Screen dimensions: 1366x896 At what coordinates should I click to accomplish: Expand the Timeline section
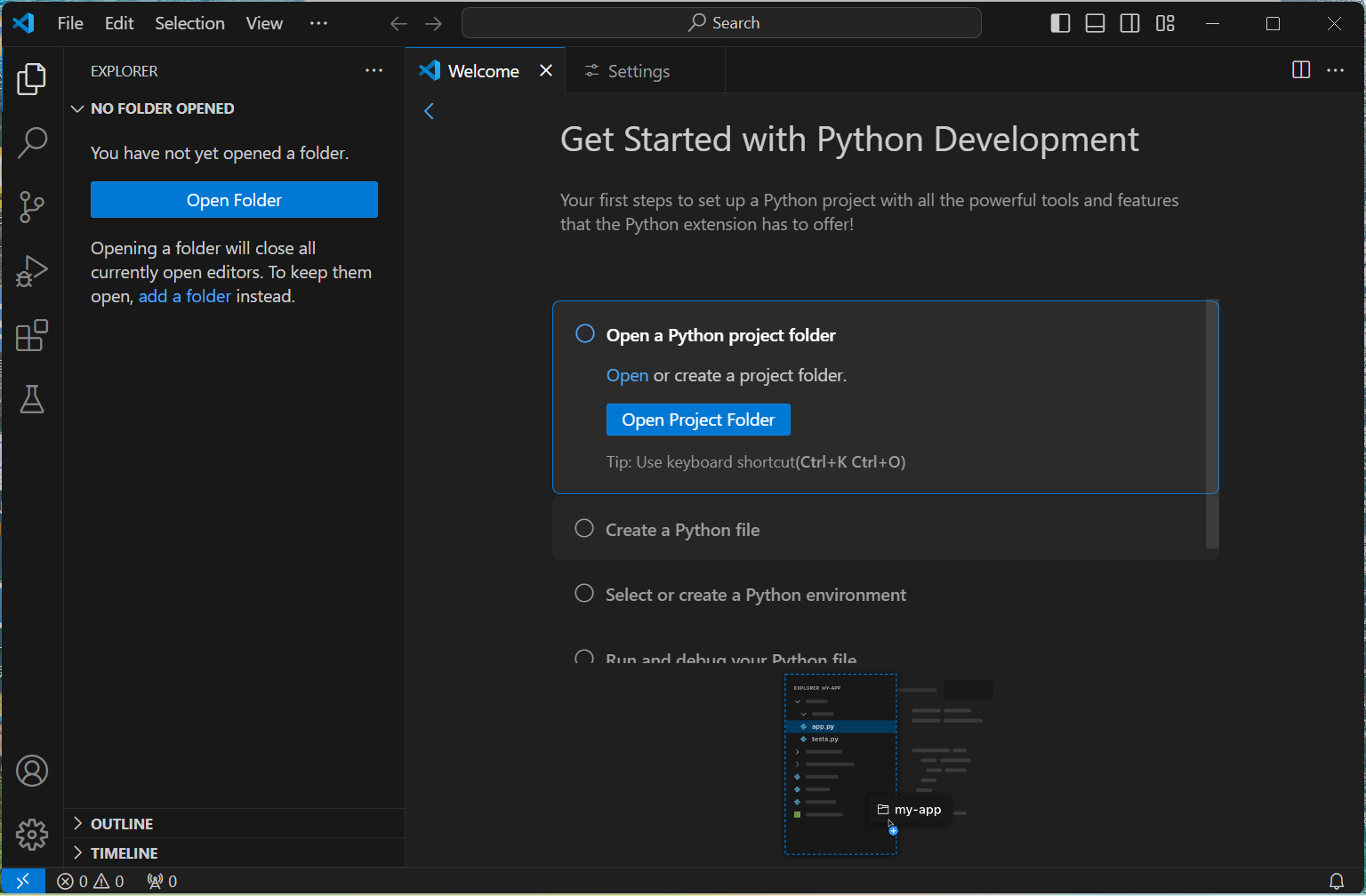235,852
